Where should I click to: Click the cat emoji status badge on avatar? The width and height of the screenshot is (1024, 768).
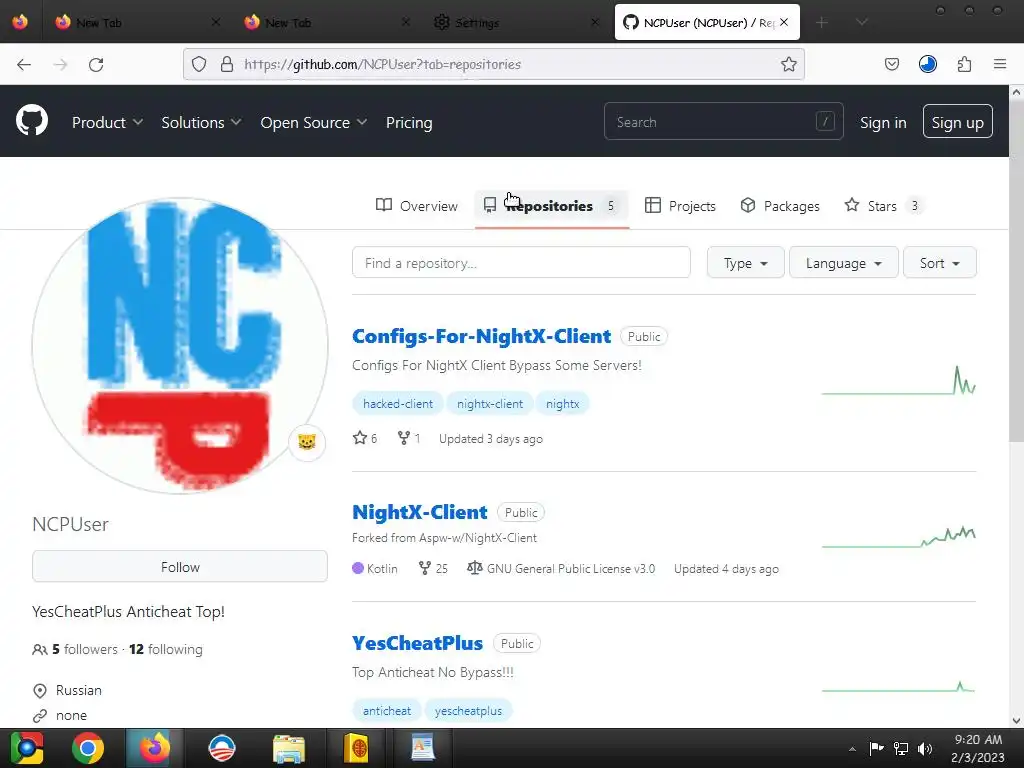(x=307, y=442)
